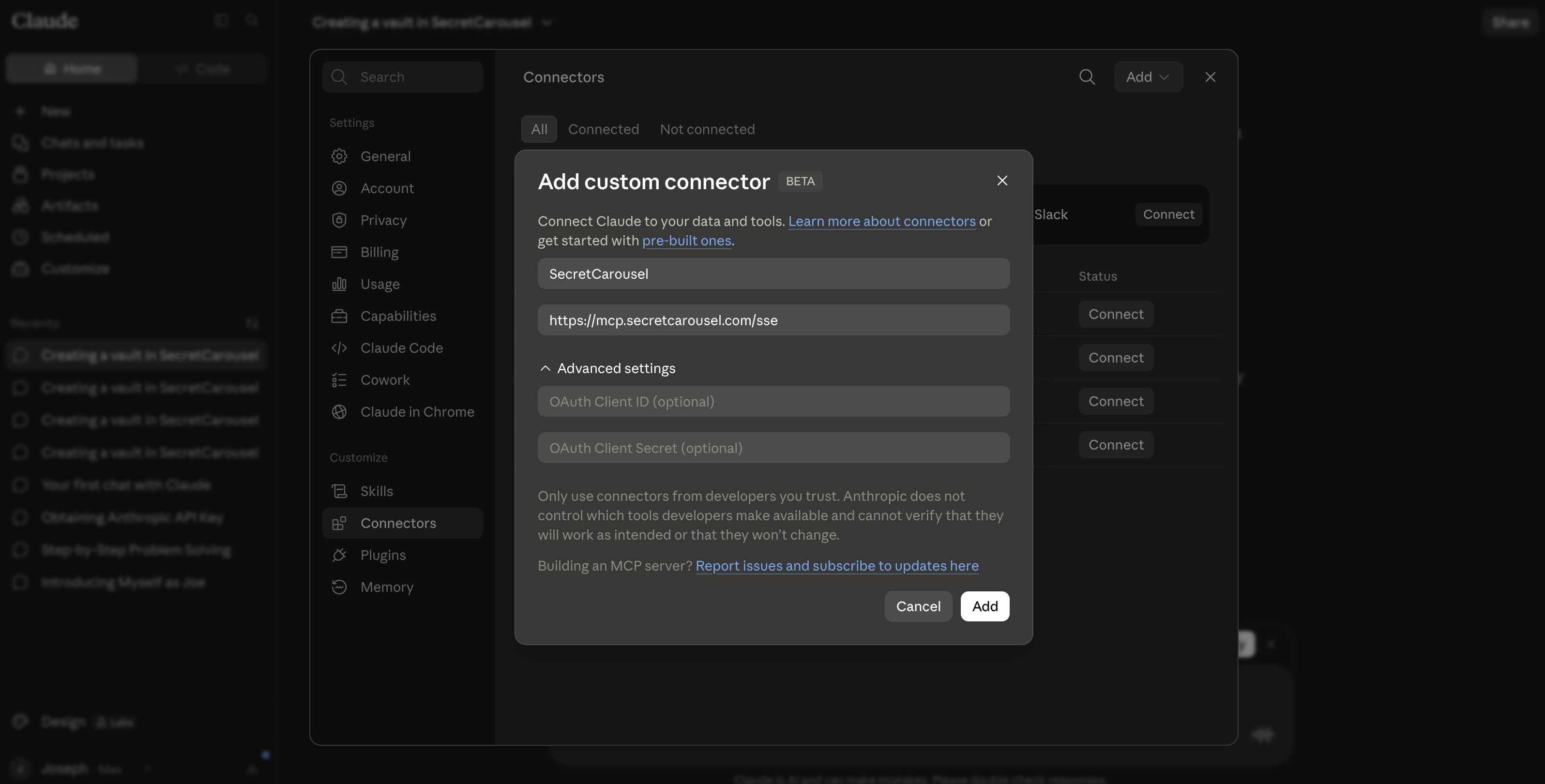Screen dimensions: 1545x784
Task: Open Report issues and subscribe link
Action: 837,566
